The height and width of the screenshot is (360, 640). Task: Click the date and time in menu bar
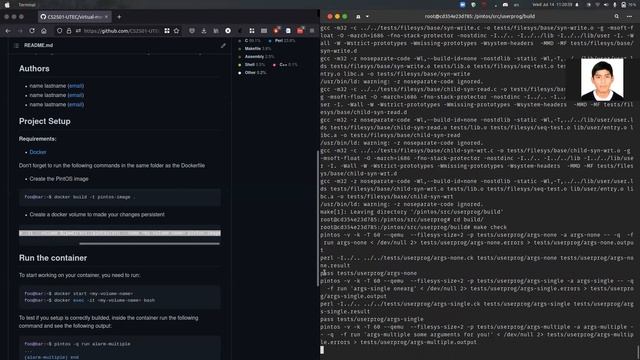[x=552, y=4]
